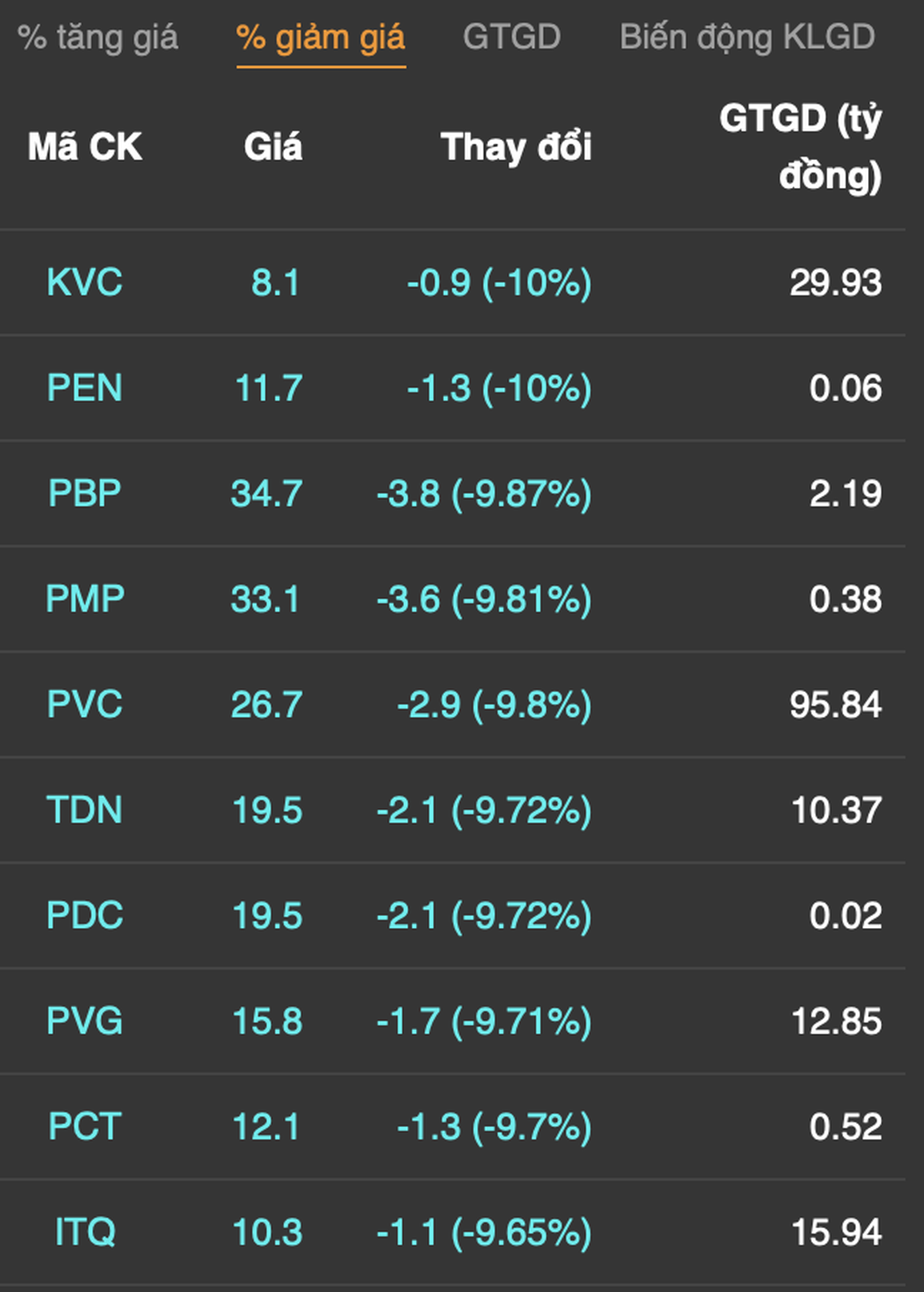Open the TDN stock ticker
The width and height of the screenshot is (924, 1292).
85,810
